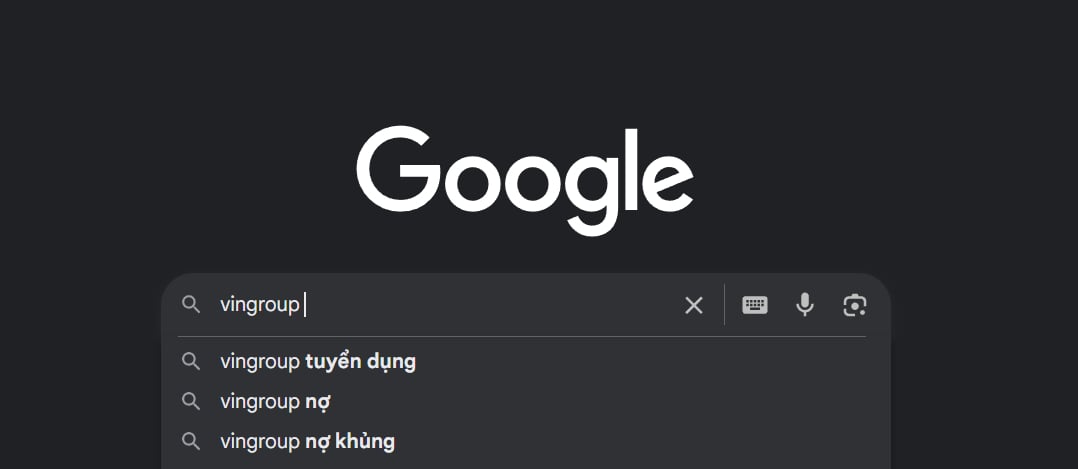Open the on-screen keyboard input tool
This screenshot has width=1078, height=469.
coord(754,305)
